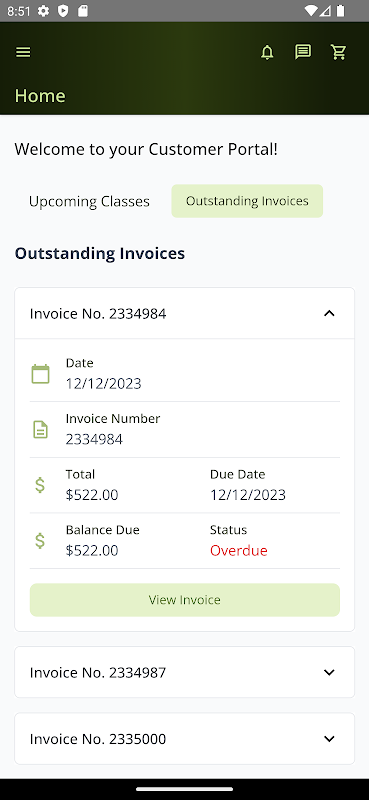
Task: Click the View Invoice button
Action: click(185, 600)
